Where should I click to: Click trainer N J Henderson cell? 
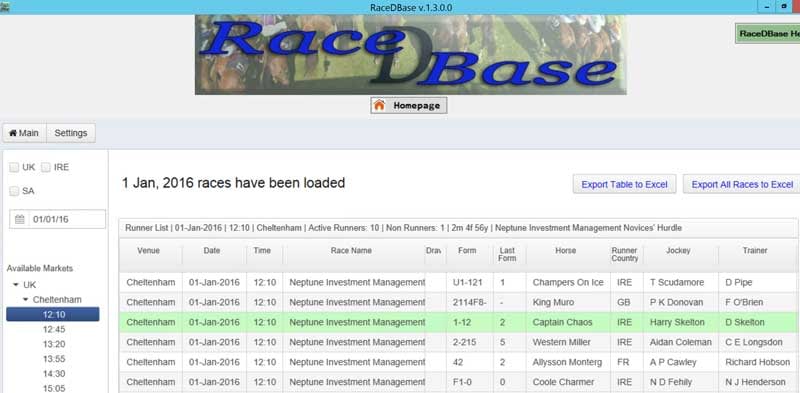(758, 382)
